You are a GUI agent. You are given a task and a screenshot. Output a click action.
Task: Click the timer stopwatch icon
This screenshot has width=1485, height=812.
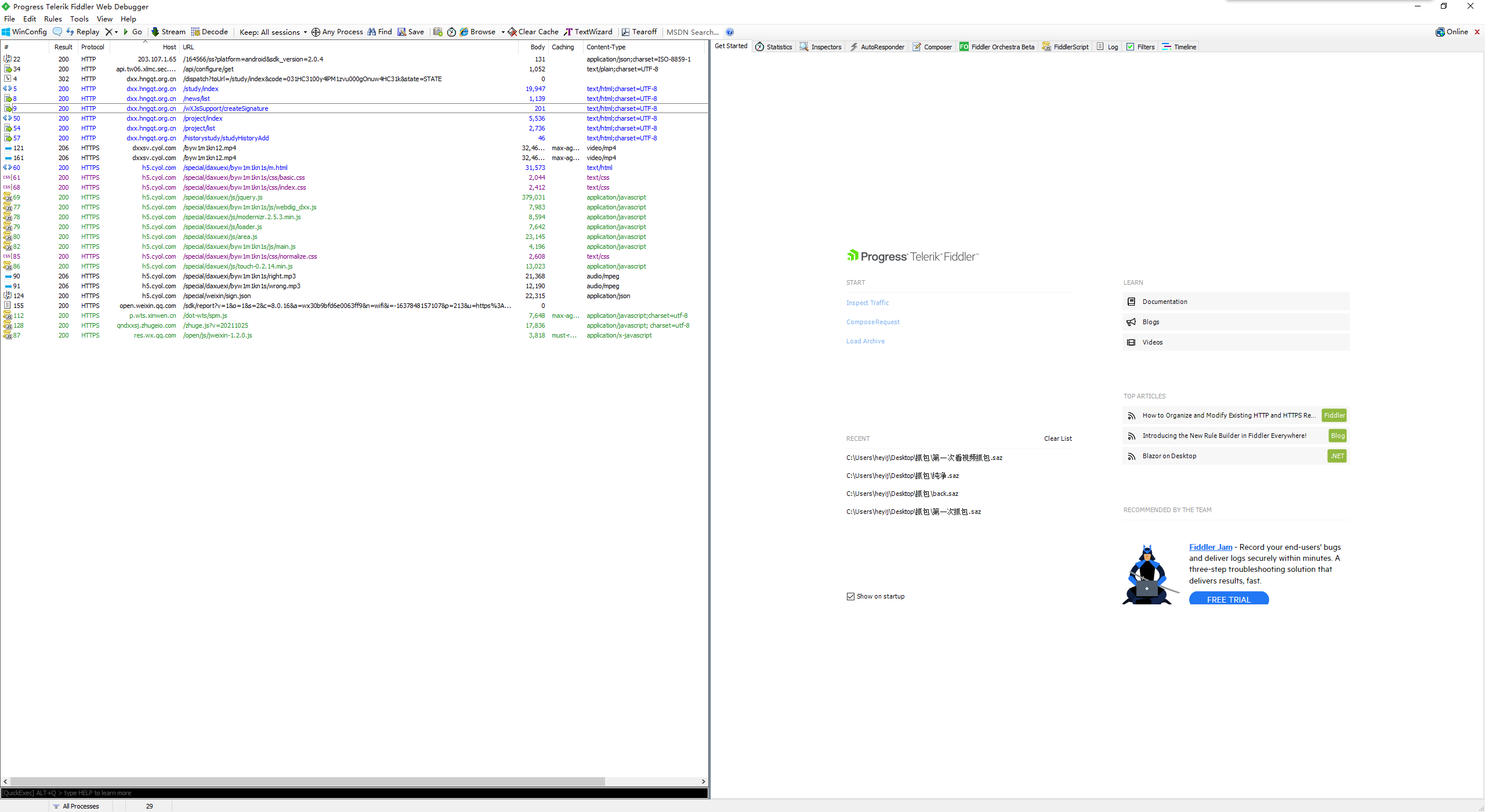(451, 32)
